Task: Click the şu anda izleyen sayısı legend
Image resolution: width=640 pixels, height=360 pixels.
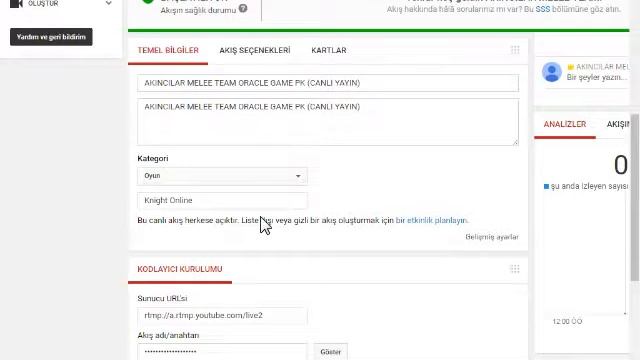Action: [586, 186]
